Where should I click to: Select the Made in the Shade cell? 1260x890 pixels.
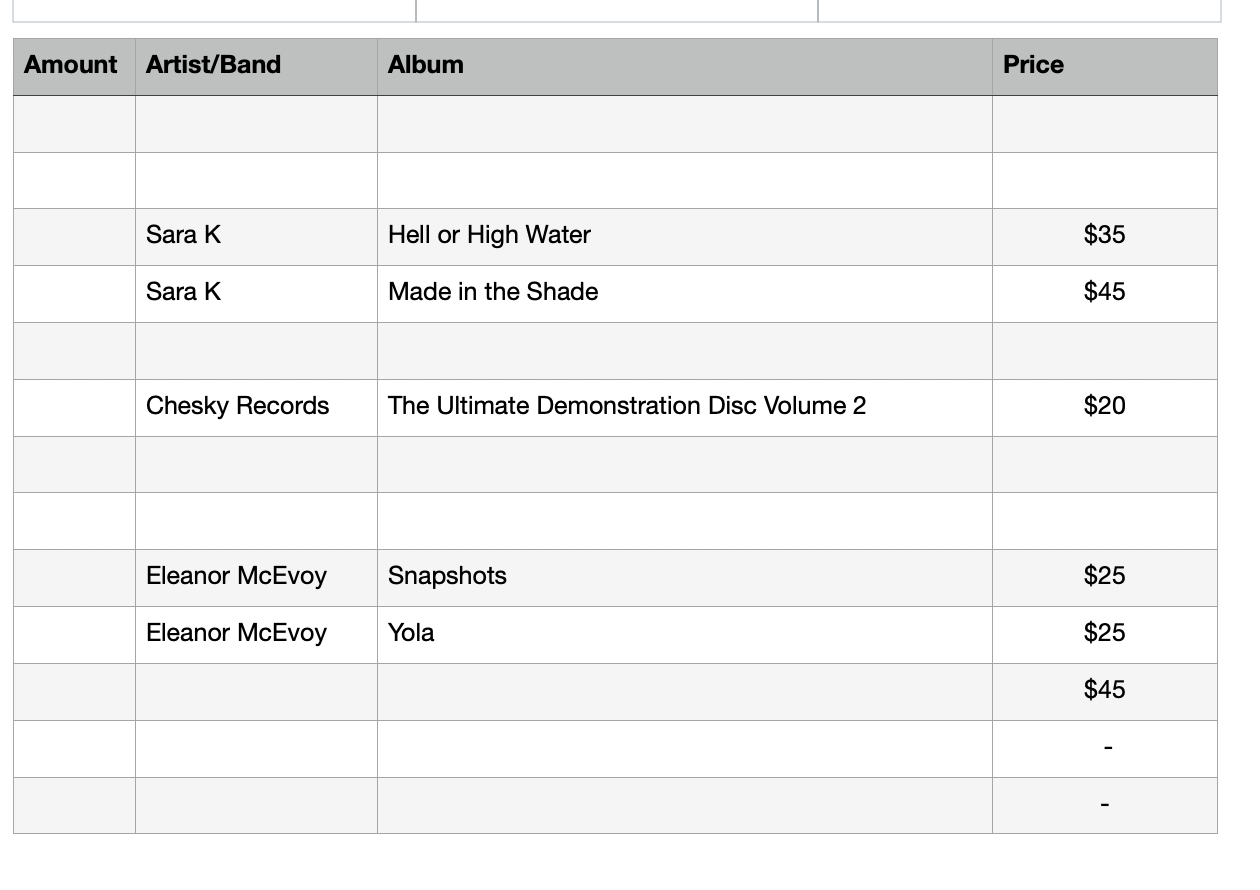pos(685,294)
